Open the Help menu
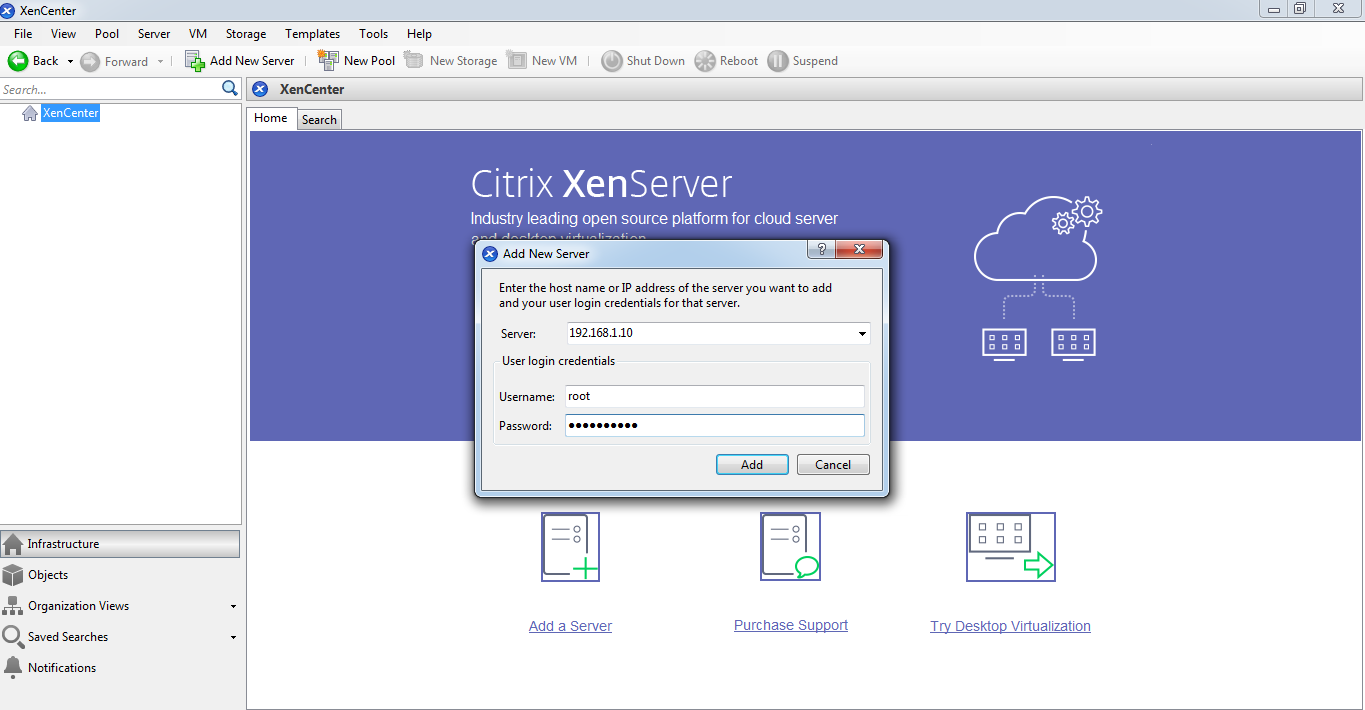Image resolution: width=1365 pixels, height=710 pixels. (420, 34)
